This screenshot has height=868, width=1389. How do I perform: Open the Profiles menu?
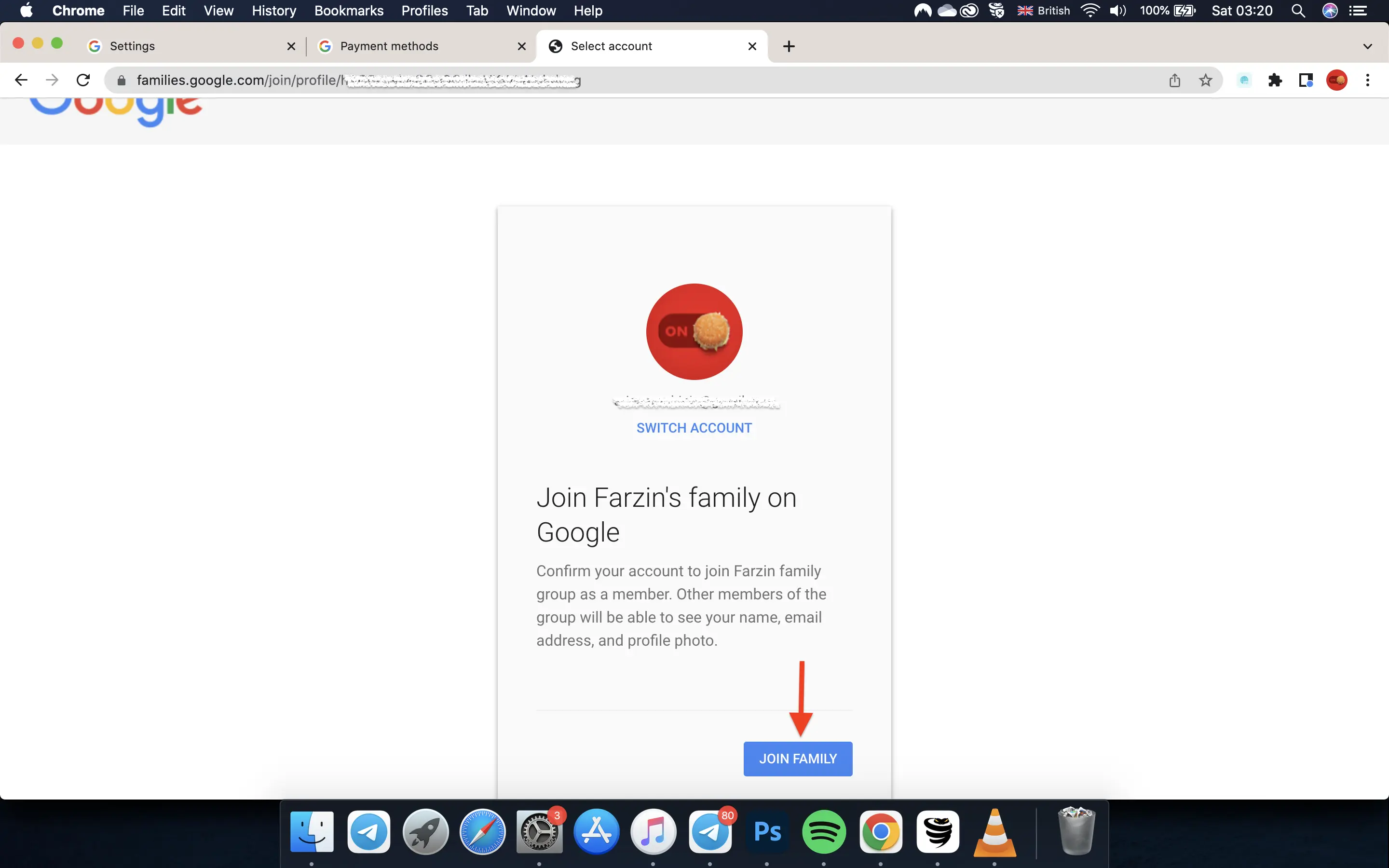point(425,11)
